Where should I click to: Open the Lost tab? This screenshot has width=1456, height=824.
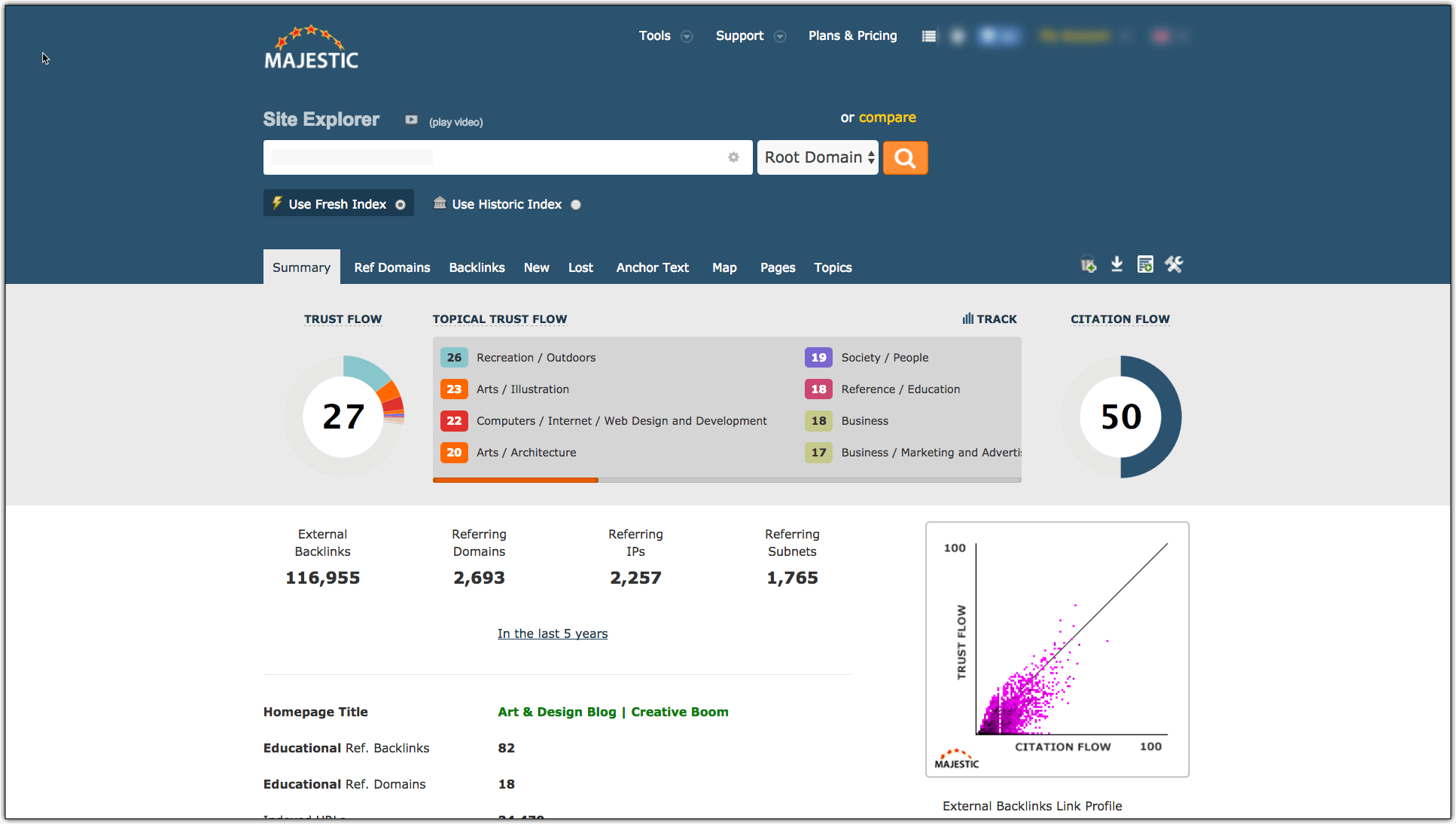[x=580, y=267]
